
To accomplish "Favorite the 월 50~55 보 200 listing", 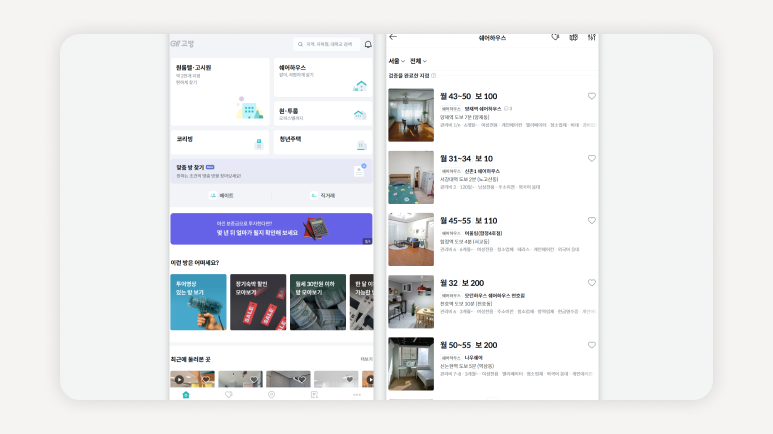I will click(x=592, y=345).
